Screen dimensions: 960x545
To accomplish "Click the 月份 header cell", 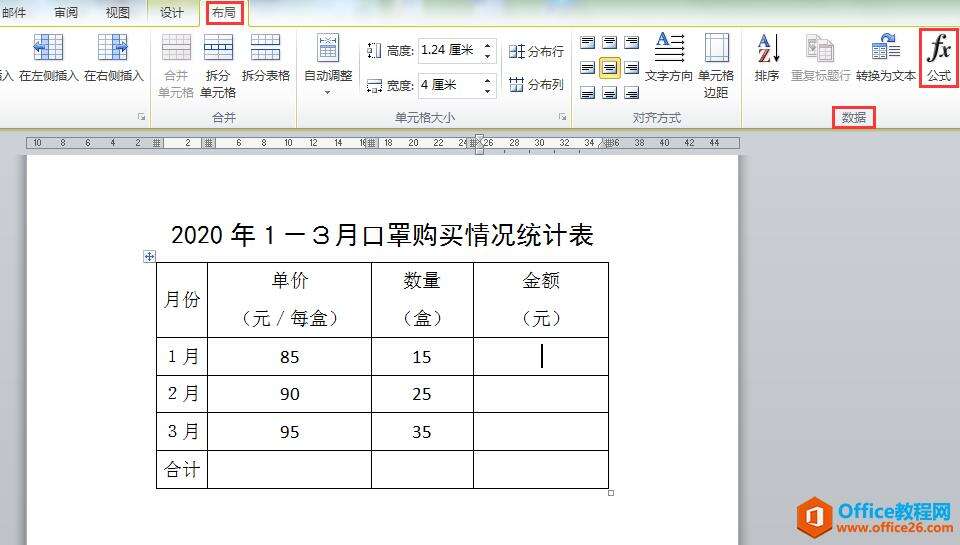I will pos(182,300).
